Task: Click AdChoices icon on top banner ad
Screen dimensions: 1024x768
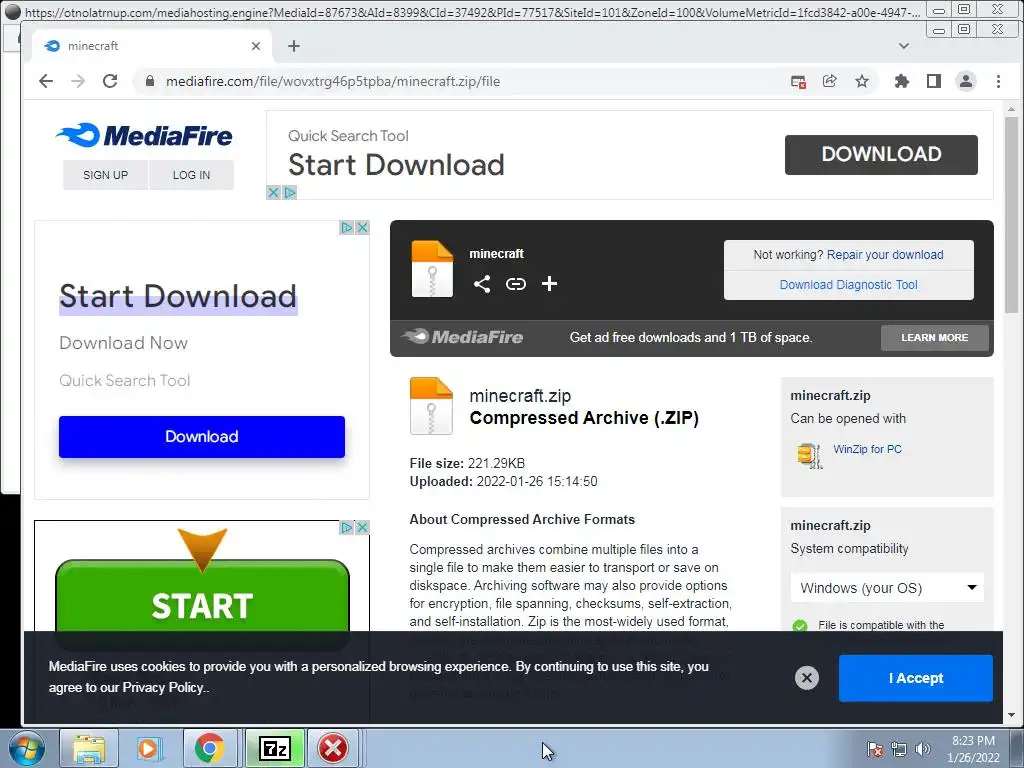Action: 289,193
